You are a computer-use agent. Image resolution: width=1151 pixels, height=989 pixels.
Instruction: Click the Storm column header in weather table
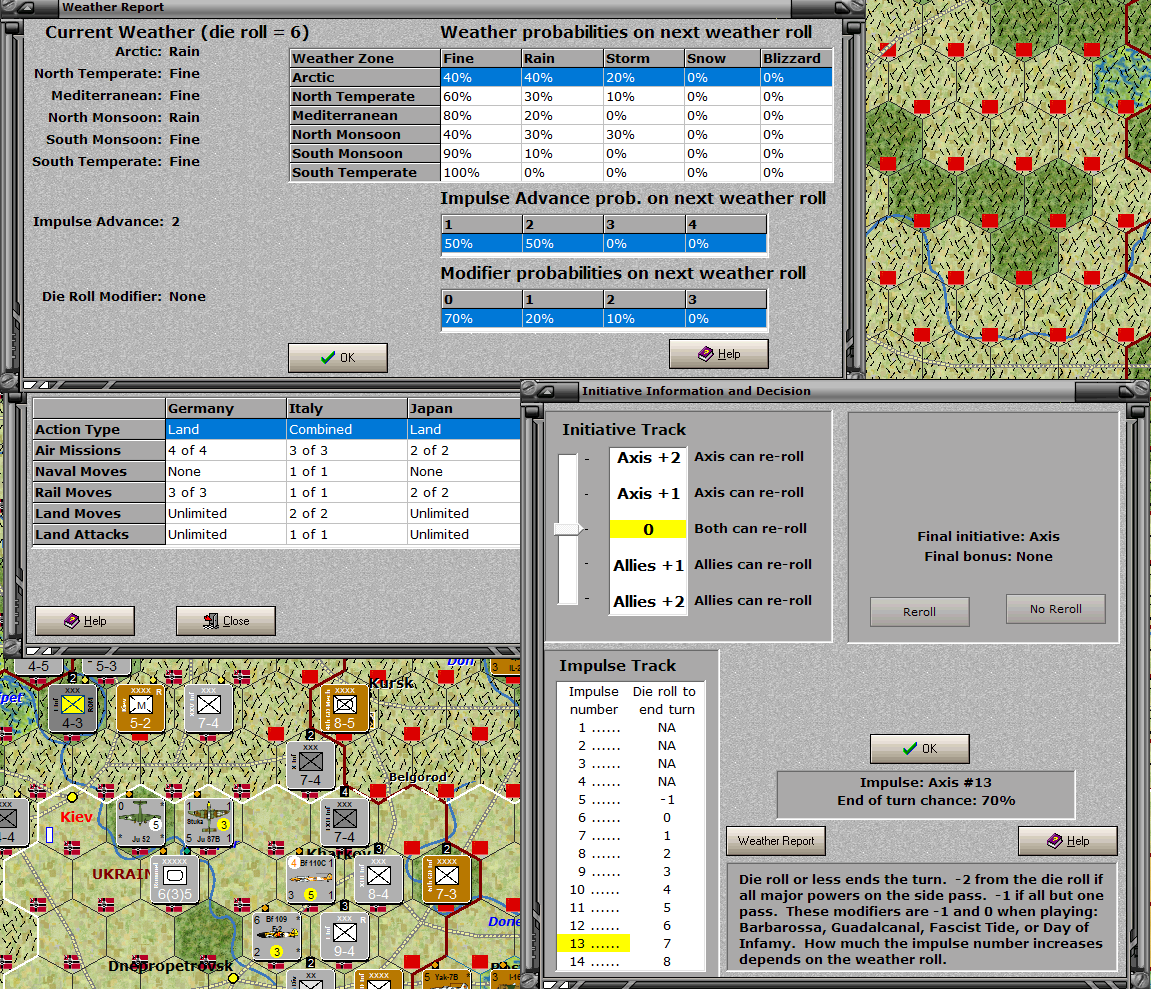coord(643,58)
